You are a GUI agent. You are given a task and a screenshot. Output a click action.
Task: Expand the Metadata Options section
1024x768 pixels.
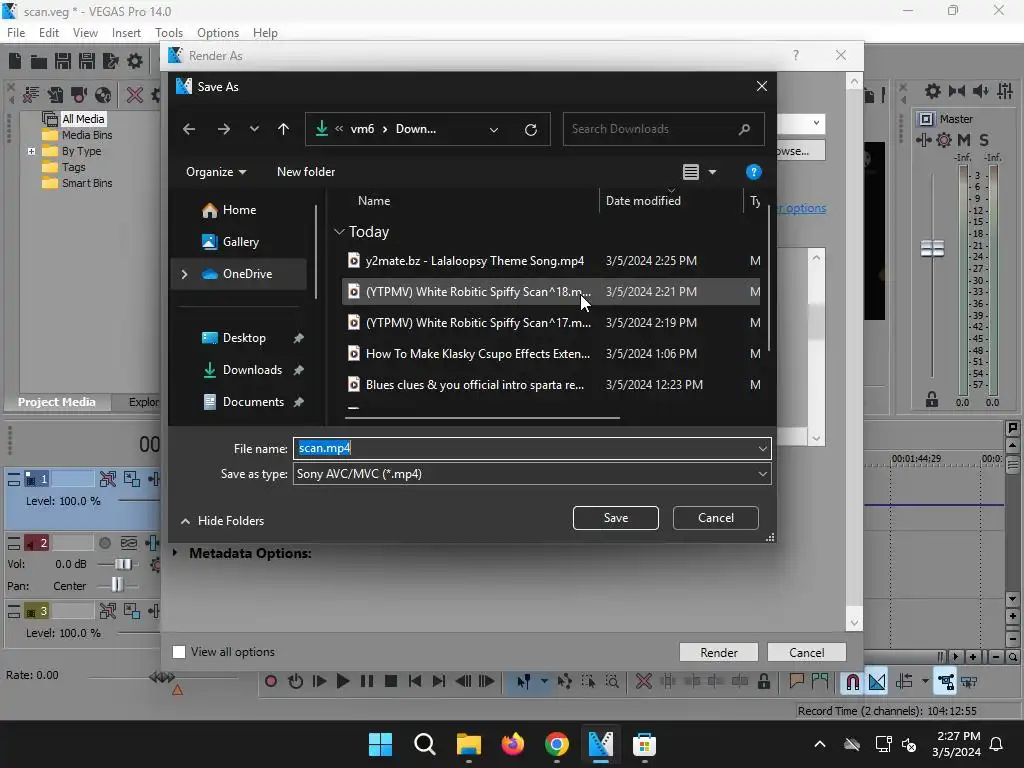(x=175, y=553)
